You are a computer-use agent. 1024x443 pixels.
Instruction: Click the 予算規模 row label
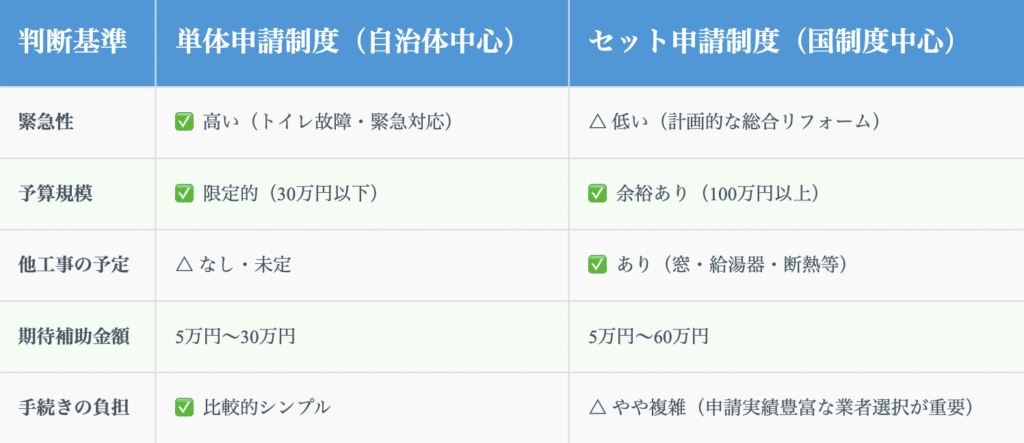[55, 194]
